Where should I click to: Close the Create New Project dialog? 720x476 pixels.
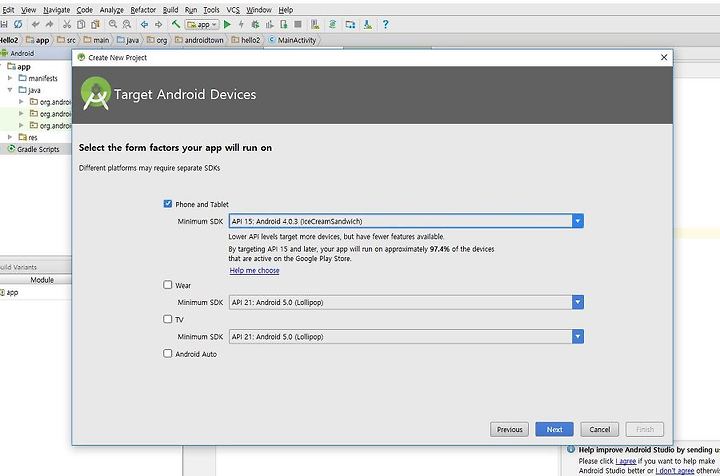(x=664, y=57)
